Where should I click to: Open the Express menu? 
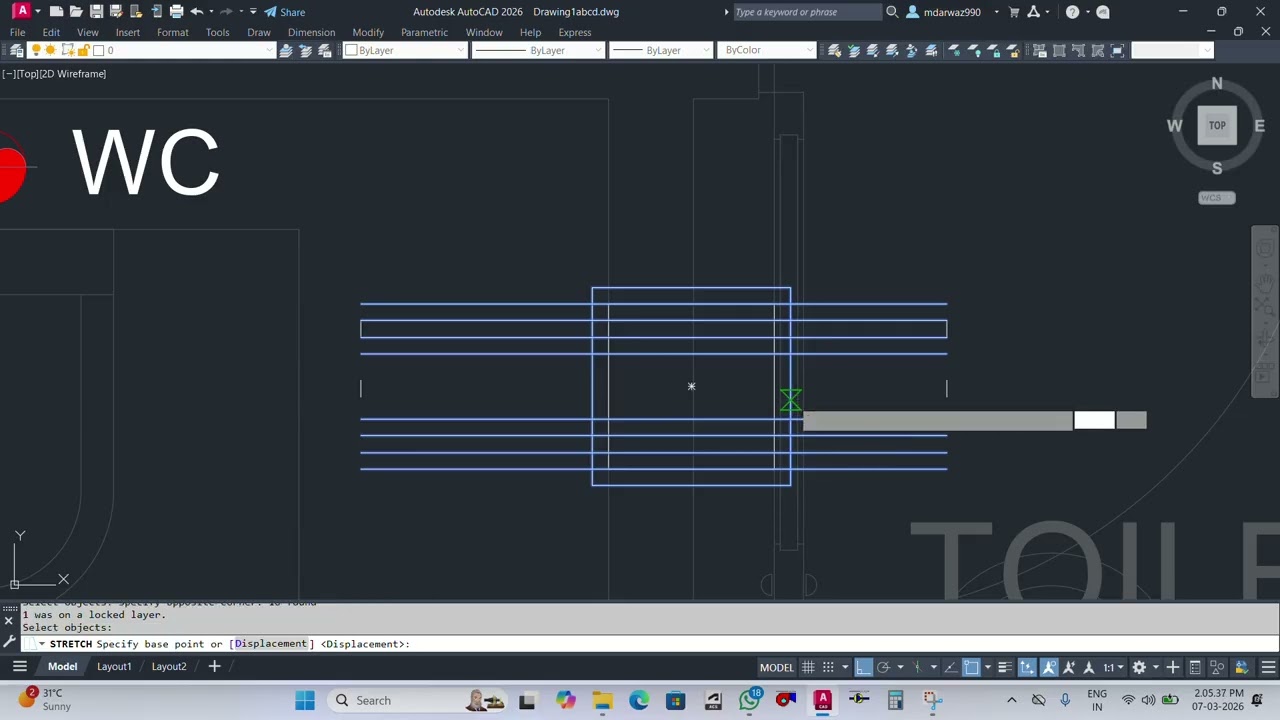pos(575,32)
